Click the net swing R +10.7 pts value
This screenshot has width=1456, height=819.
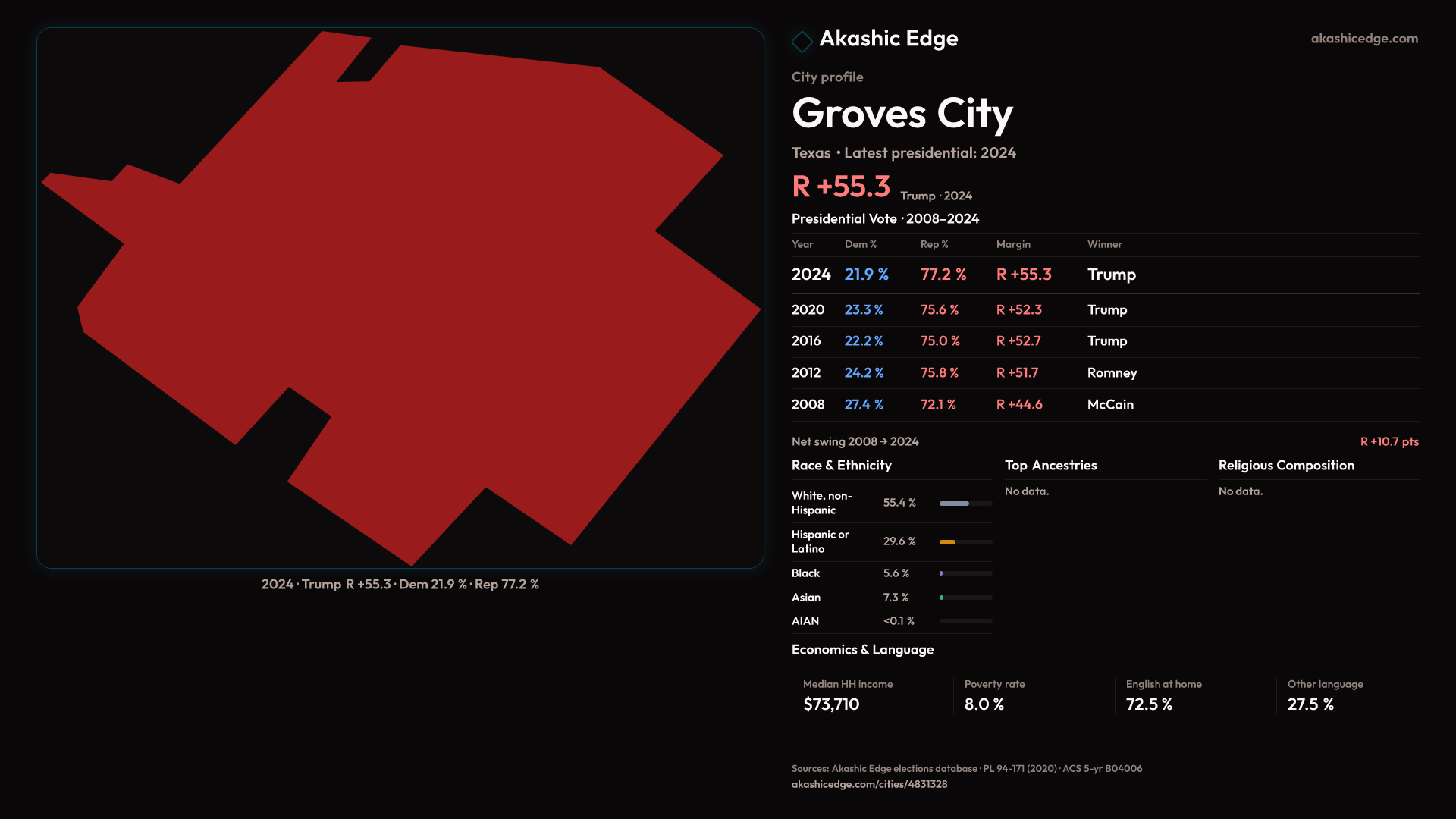pyautogui.click(x=1389, y=441)
